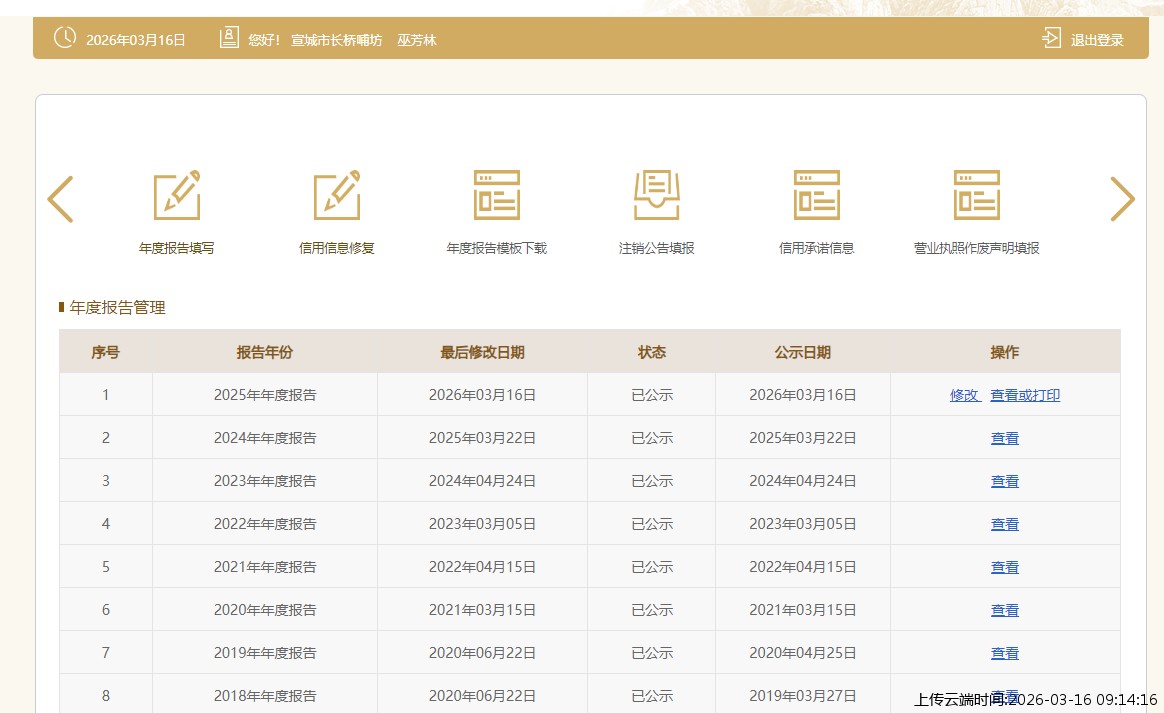Click the 年度报告模板下载 icon

(x=497, y=195)
